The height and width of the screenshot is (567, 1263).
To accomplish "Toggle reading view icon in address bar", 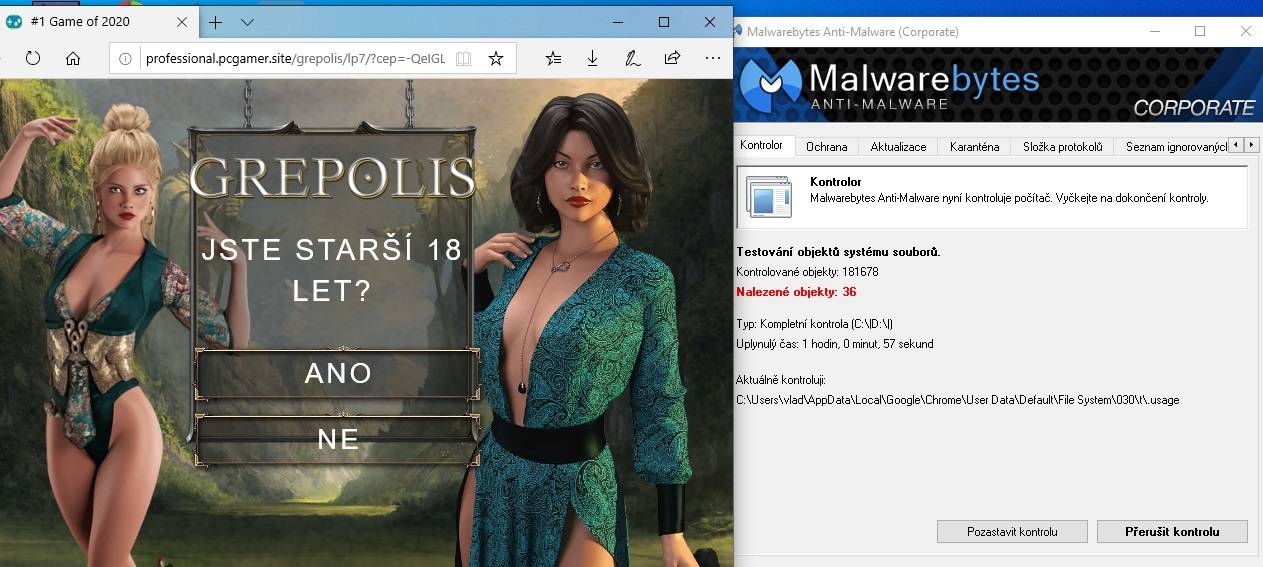I will pyautogui.click(x=463, y=59).
